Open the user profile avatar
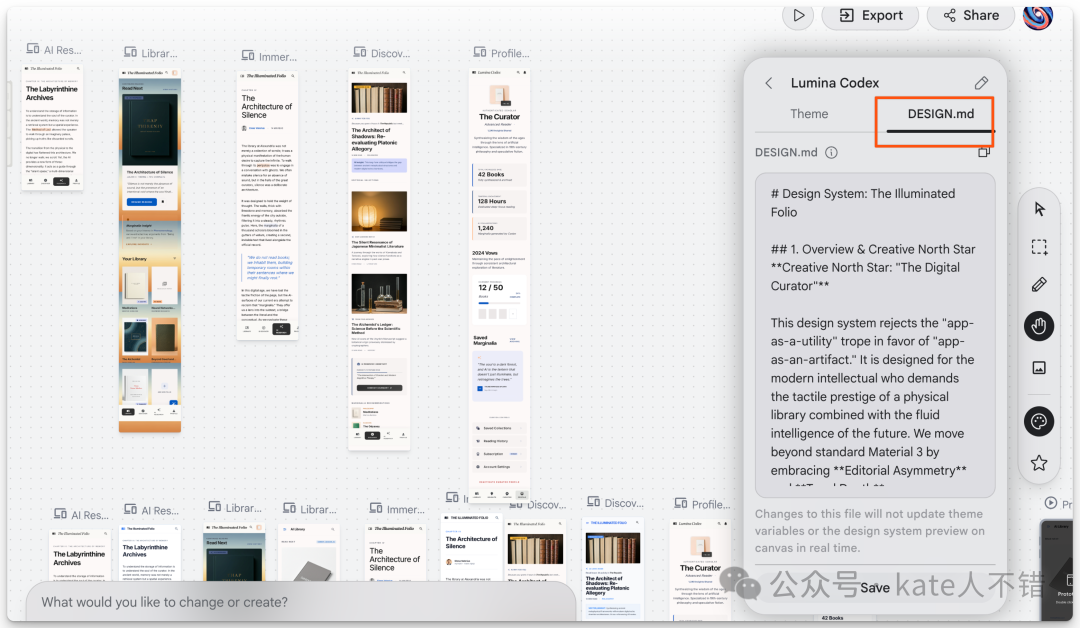 (1038, 15)
